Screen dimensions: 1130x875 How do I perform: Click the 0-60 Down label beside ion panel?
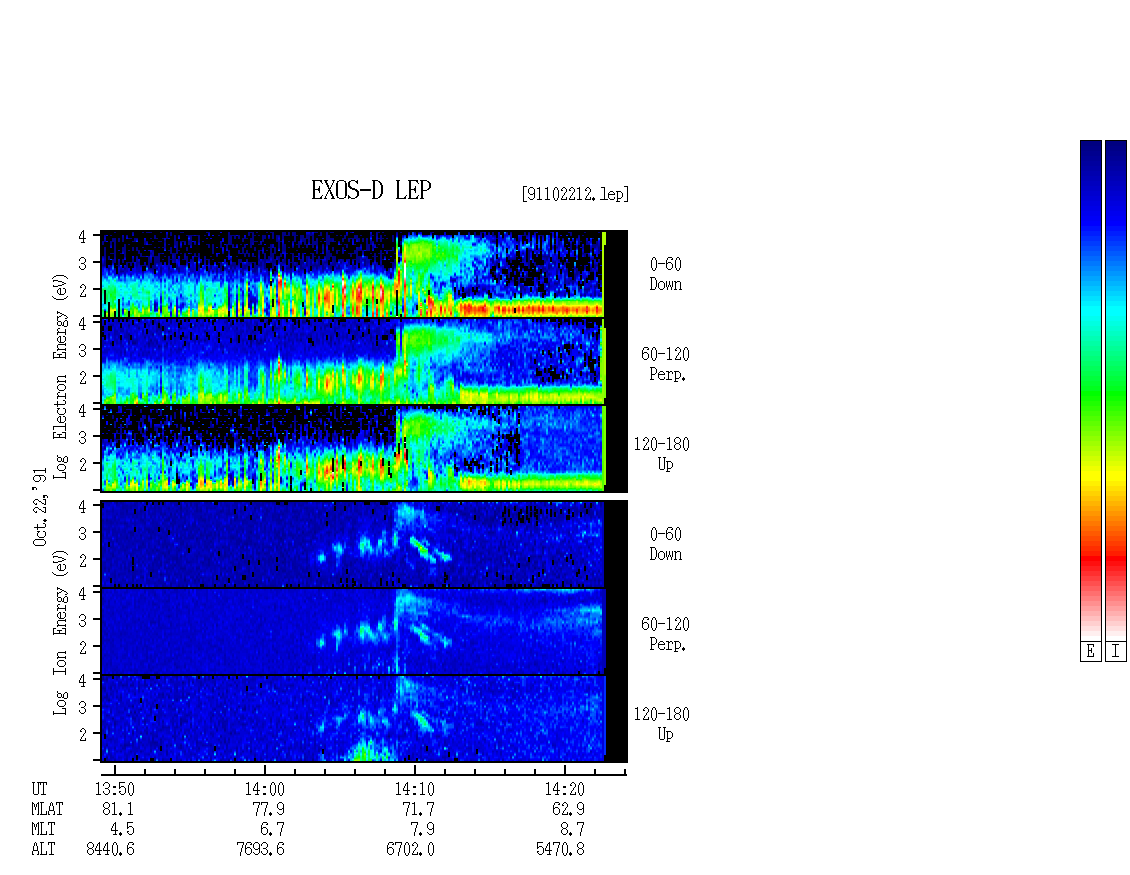(665, 544)
